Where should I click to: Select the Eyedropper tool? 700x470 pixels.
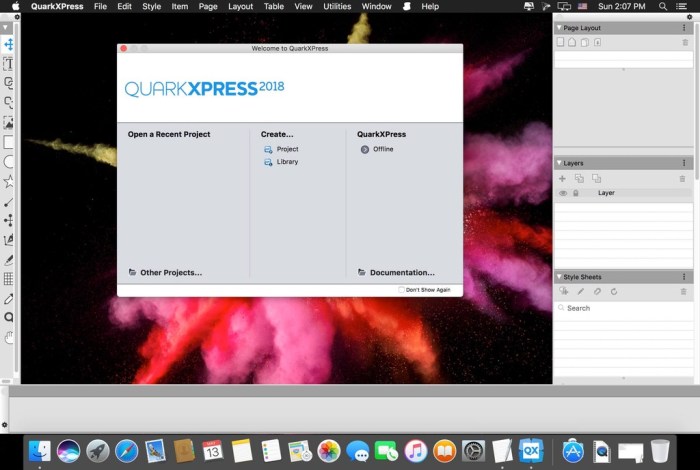8,299
